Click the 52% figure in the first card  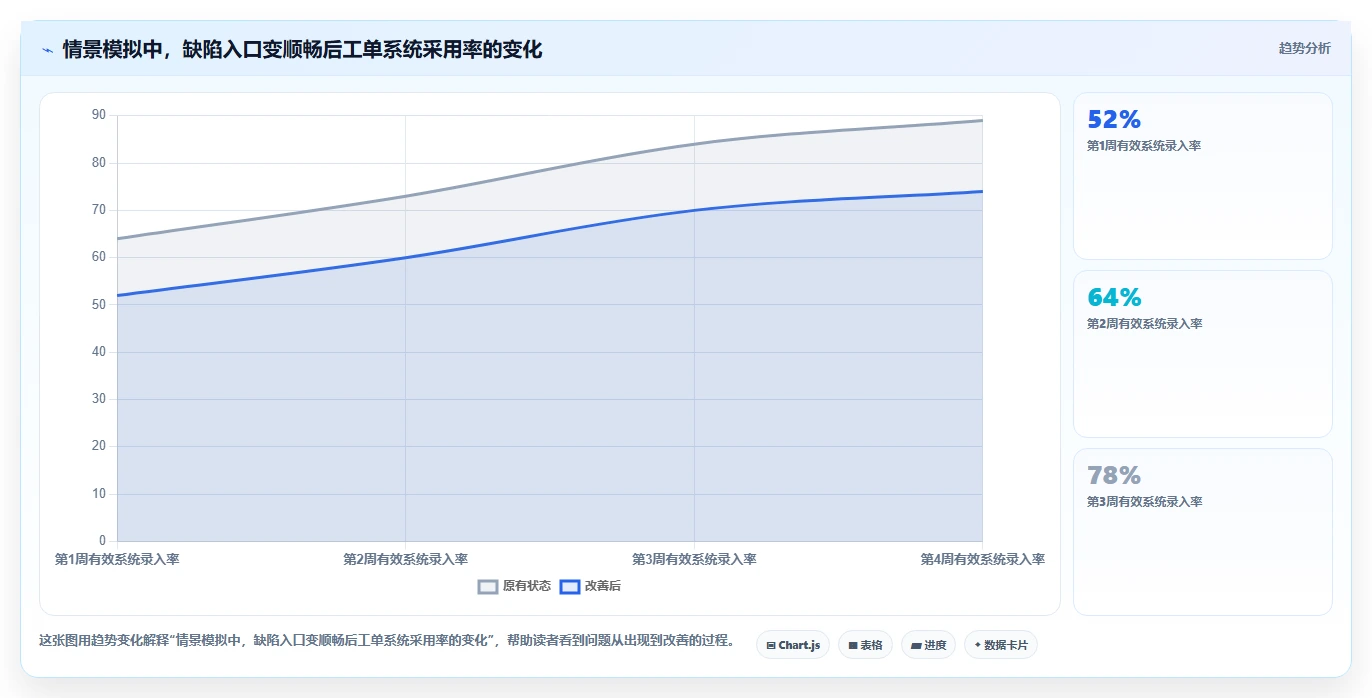click(x=1114, y=120)
